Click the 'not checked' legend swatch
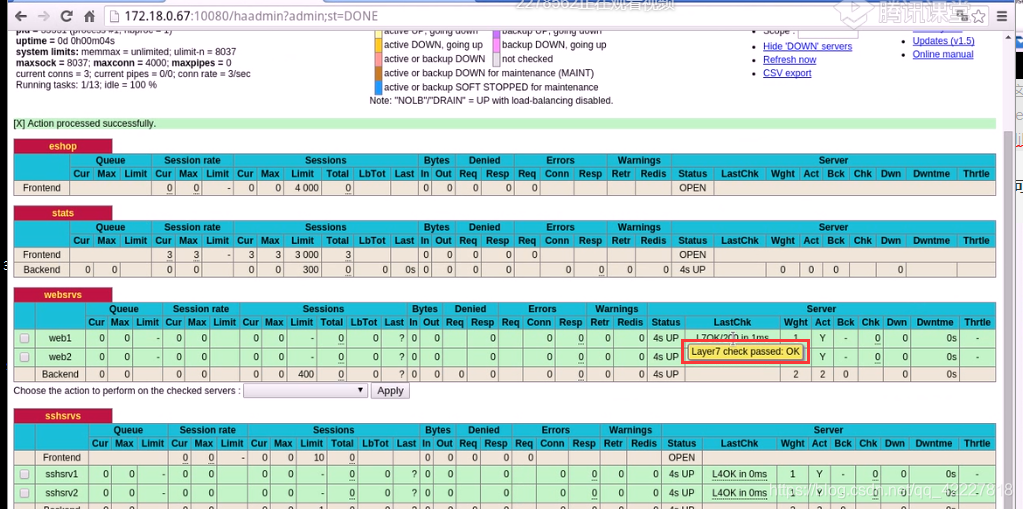 click(496, 59)
